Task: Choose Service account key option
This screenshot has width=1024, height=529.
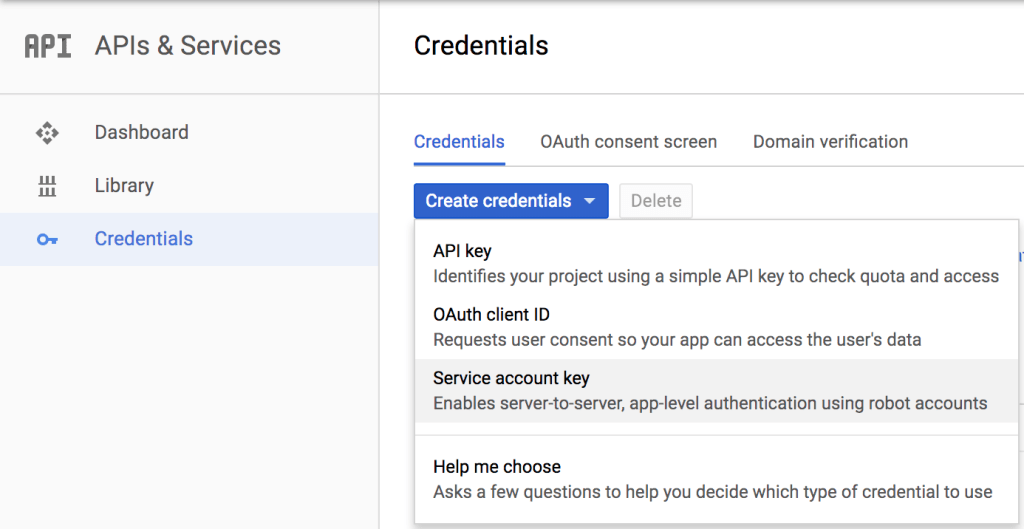Action: coord(511,379)
